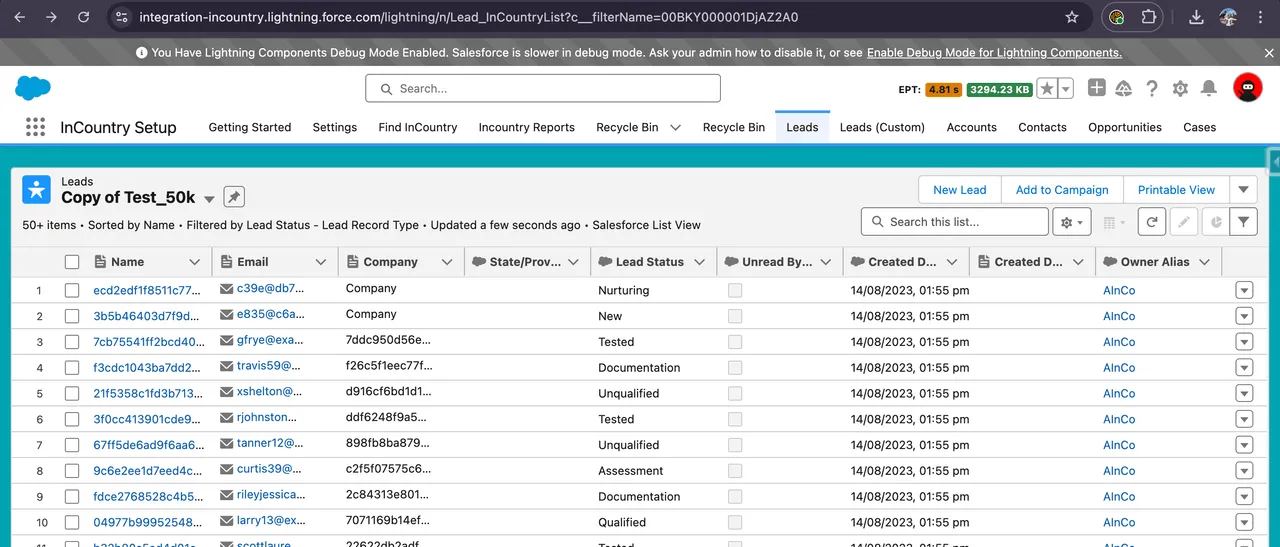
Task: Show the list view filters panel
Action: [1243, 222]
